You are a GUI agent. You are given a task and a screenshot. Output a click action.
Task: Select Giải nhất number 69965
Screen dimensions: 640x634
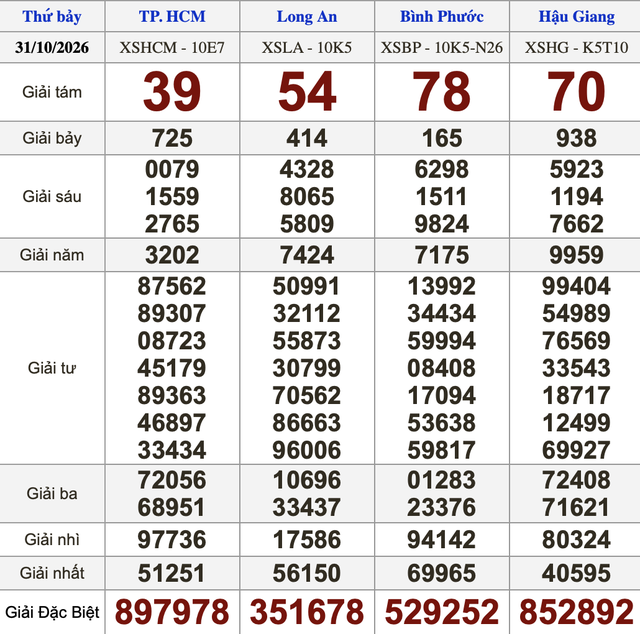point(442,573)
